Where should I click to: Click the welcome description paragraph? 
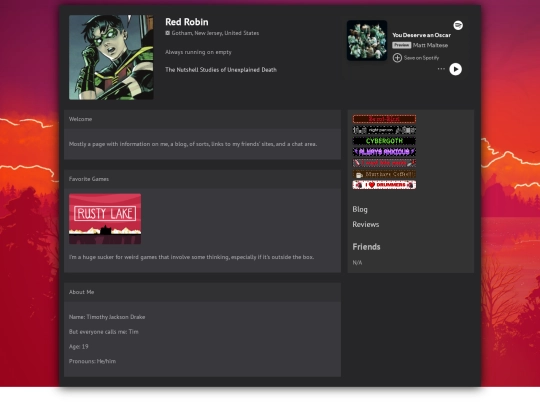coord(193,144)
